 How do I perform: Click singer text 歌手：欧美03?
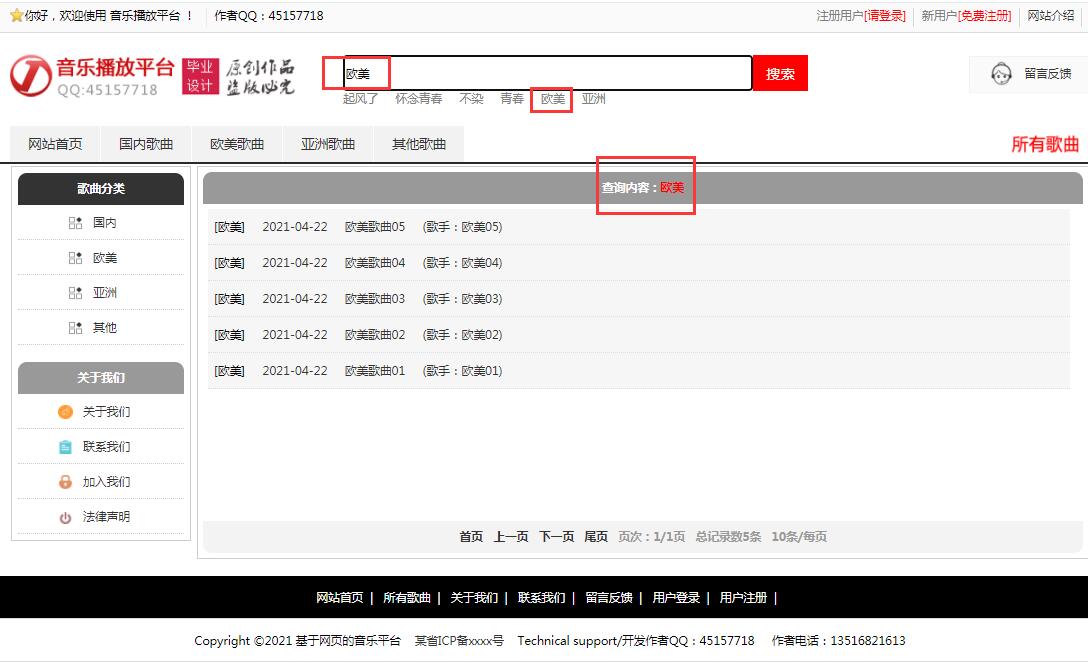[x=462, y=299]
